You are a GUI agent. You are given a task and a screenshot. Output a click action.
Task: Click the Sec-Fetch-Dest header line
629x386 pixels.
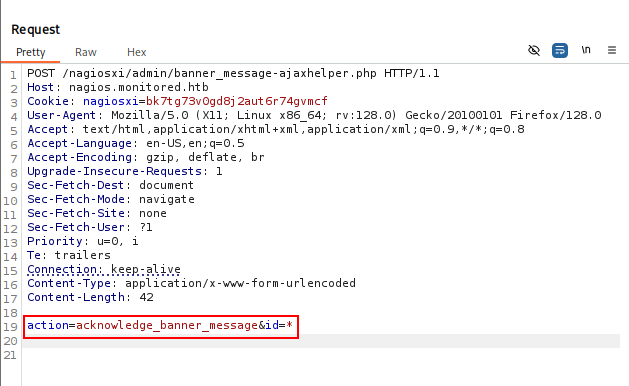point(110,185)
